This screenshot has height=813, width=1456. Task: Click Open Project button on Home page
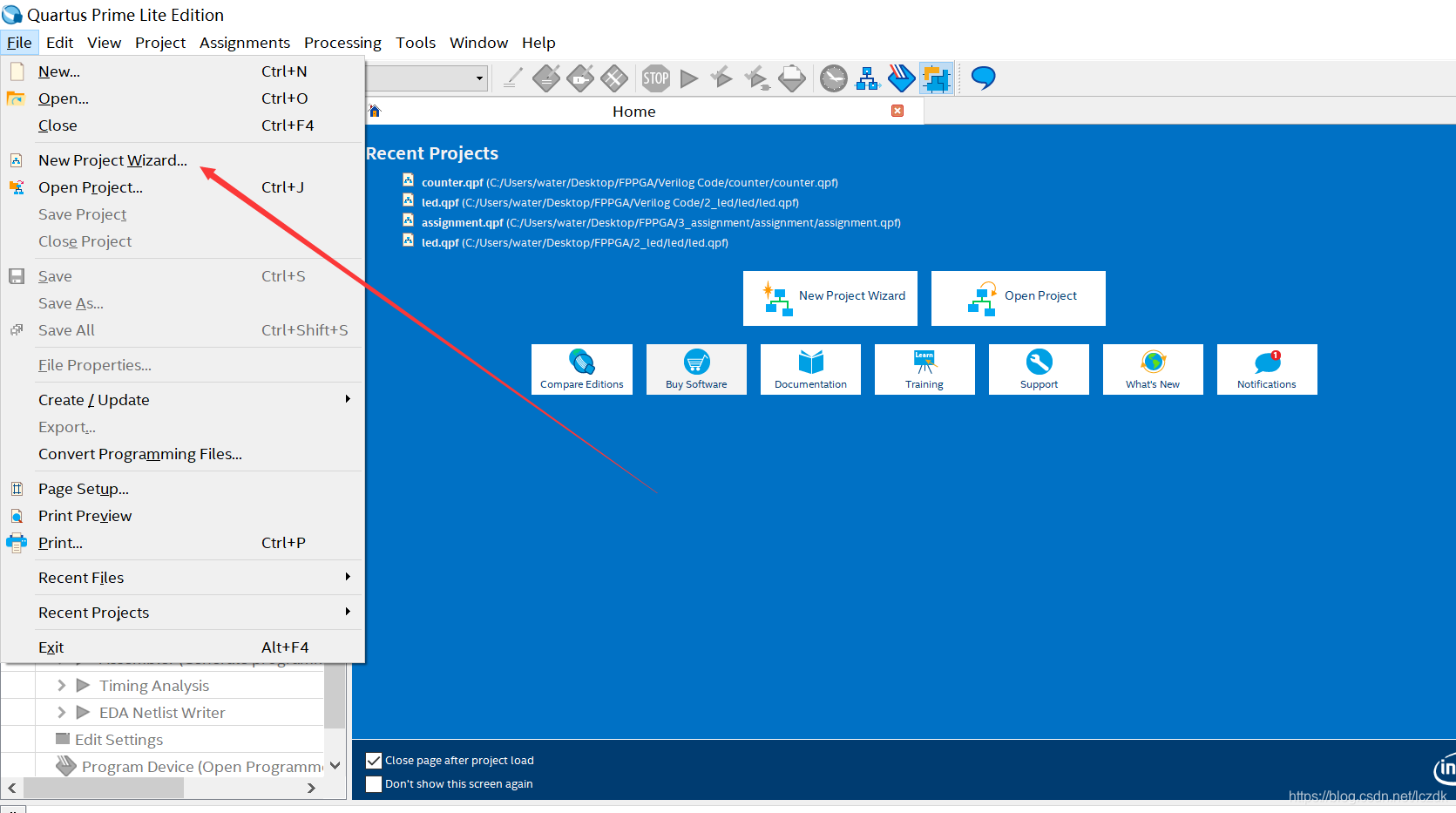(1019, 298)
